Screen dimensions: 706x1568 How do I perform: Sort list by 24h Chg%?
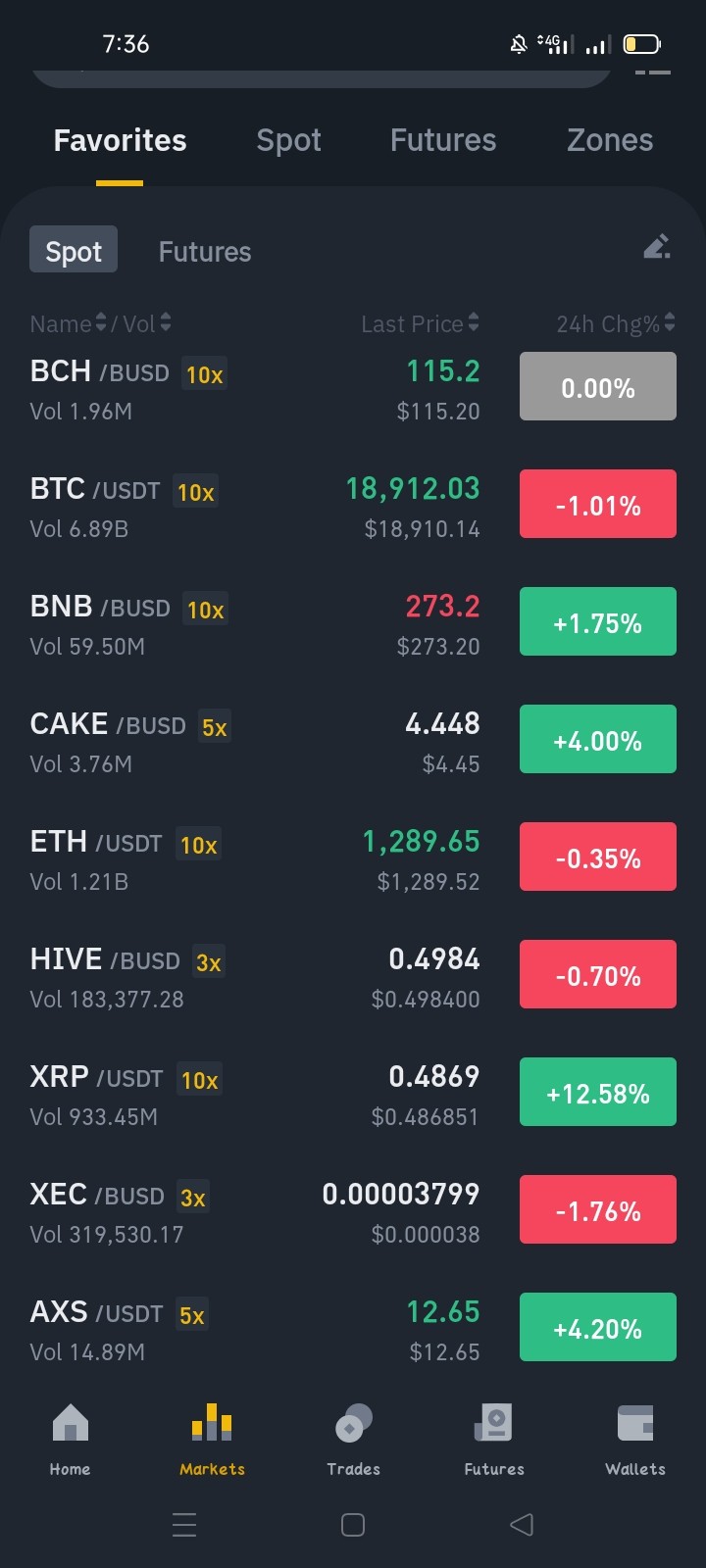point(616,323)
